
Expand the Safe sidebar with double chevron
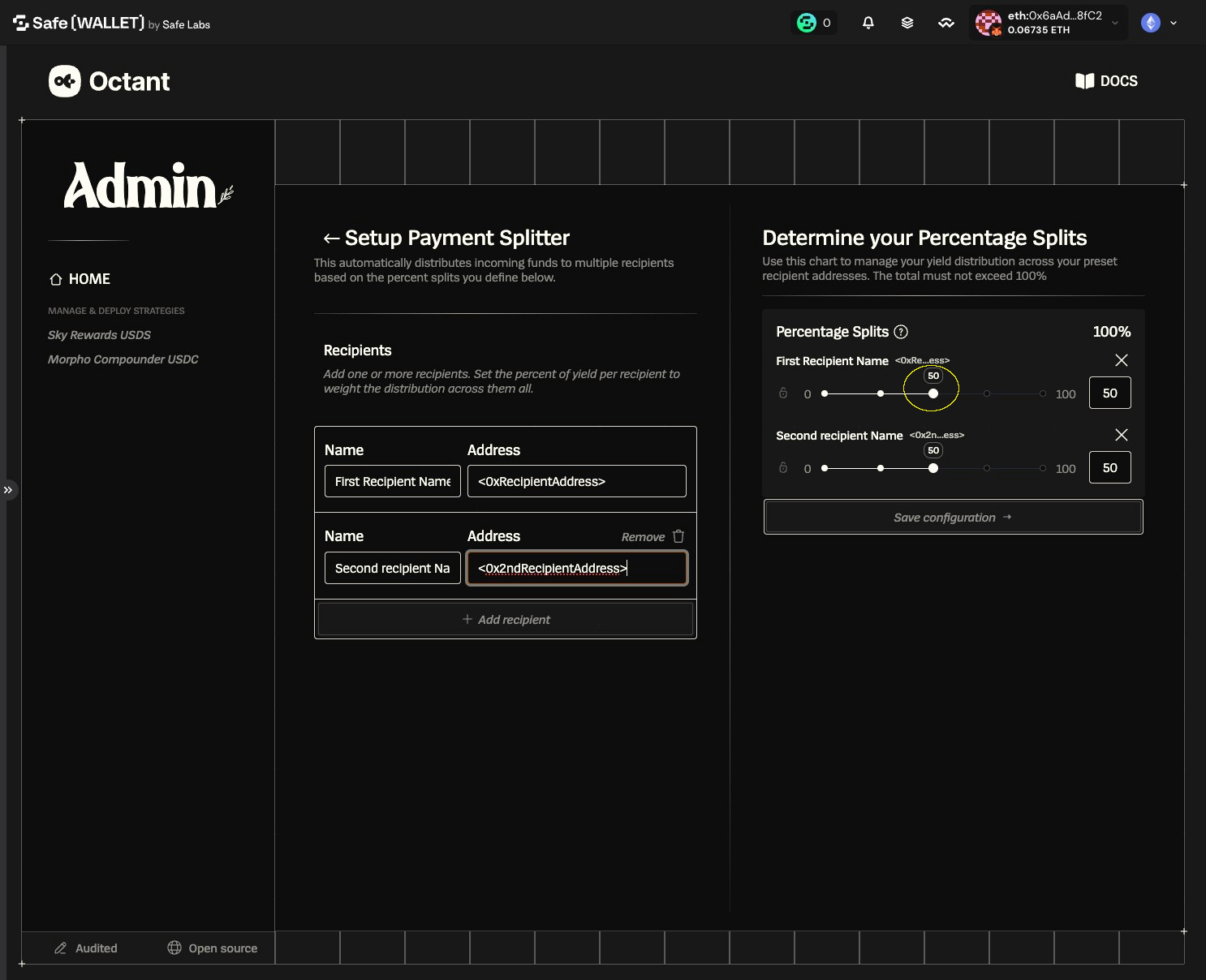click(x=8, y=490)
